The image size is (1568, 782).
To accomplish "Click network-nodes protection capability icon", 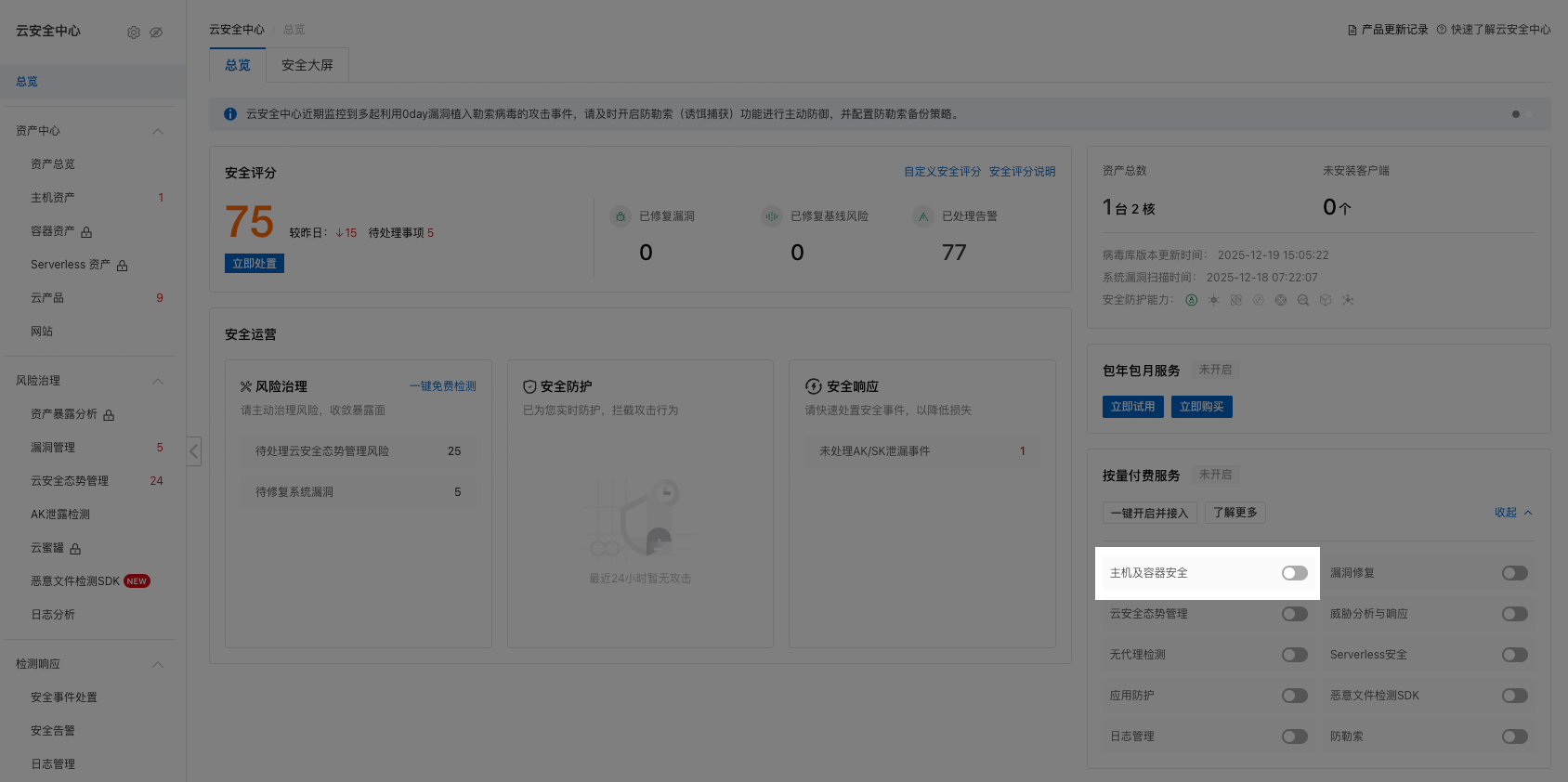I will pyautogui.click(x=1348, y=300).
